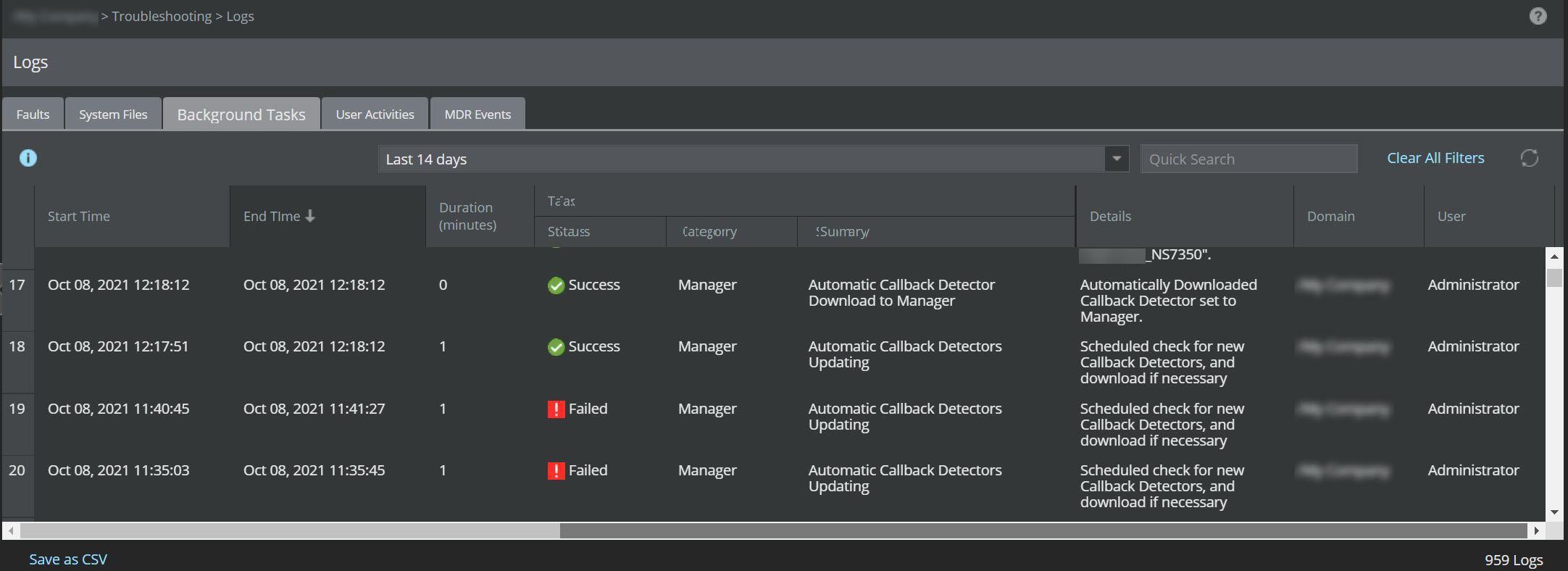This screenshot has width=1568, height=571.
Task: Switch to the Faults tab
Action: 33,114
